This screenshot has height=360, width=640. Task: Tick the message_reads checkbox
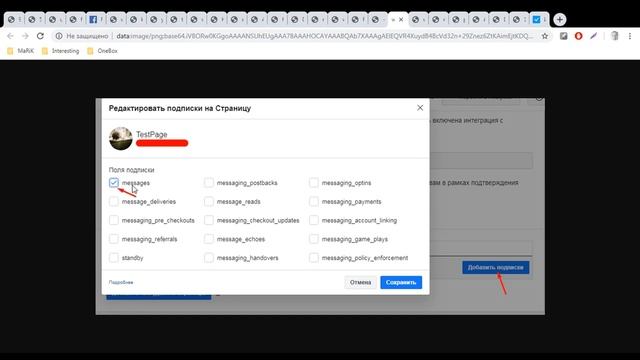point(209,201)
